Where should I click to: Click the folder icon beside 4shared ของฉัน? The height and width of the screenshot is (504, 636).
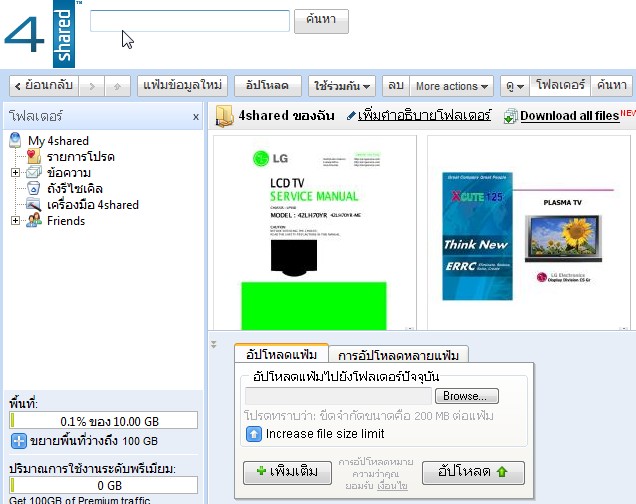point(224,116)
